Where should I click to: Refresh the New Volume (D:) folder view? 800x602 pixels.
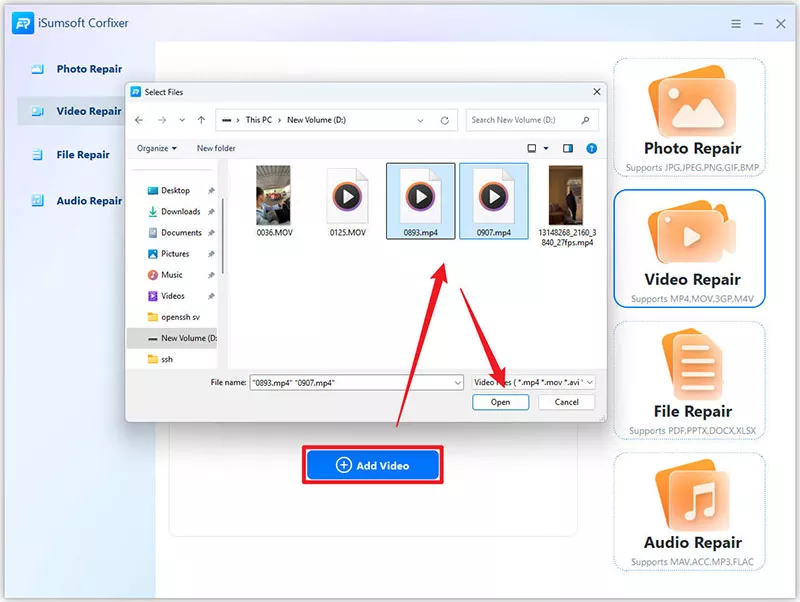click(444, 120)
